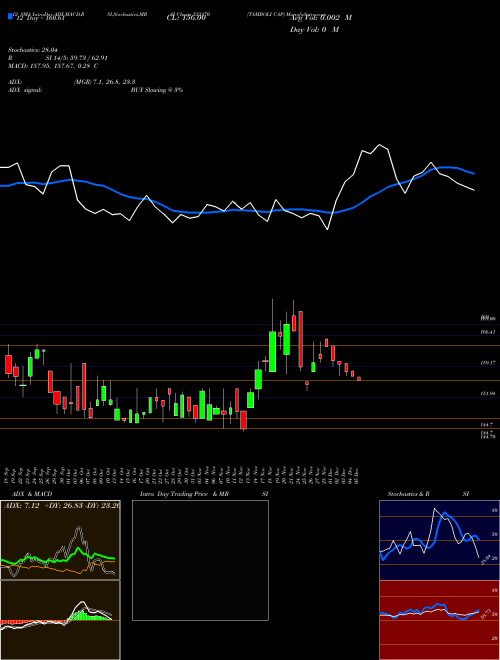Screen dimensions: 500x660
Task: Click the blue 12 Day SMA legend square
Action: (10, 16)
